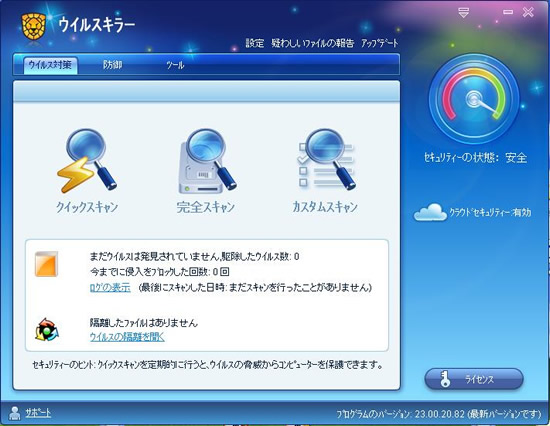Screen dimensions: 550x426
Task: Click the cloud security cloud icon
Action: 430,212
